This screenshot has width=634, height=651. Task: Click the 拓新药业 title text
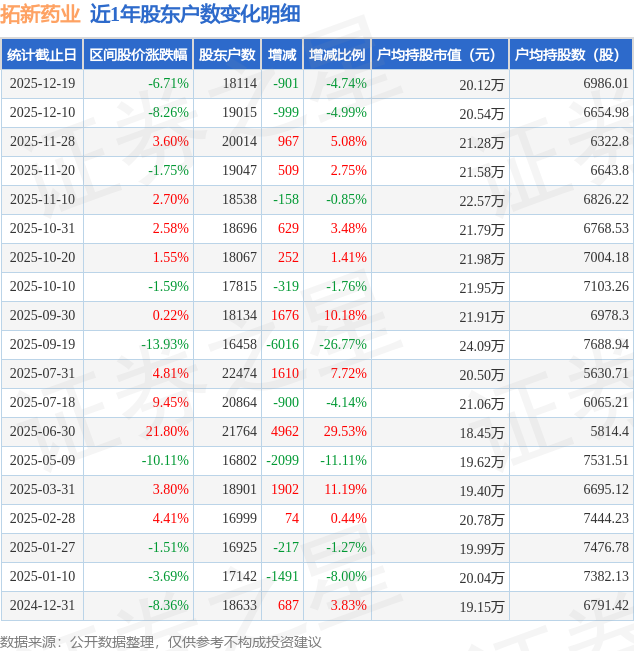41,15
